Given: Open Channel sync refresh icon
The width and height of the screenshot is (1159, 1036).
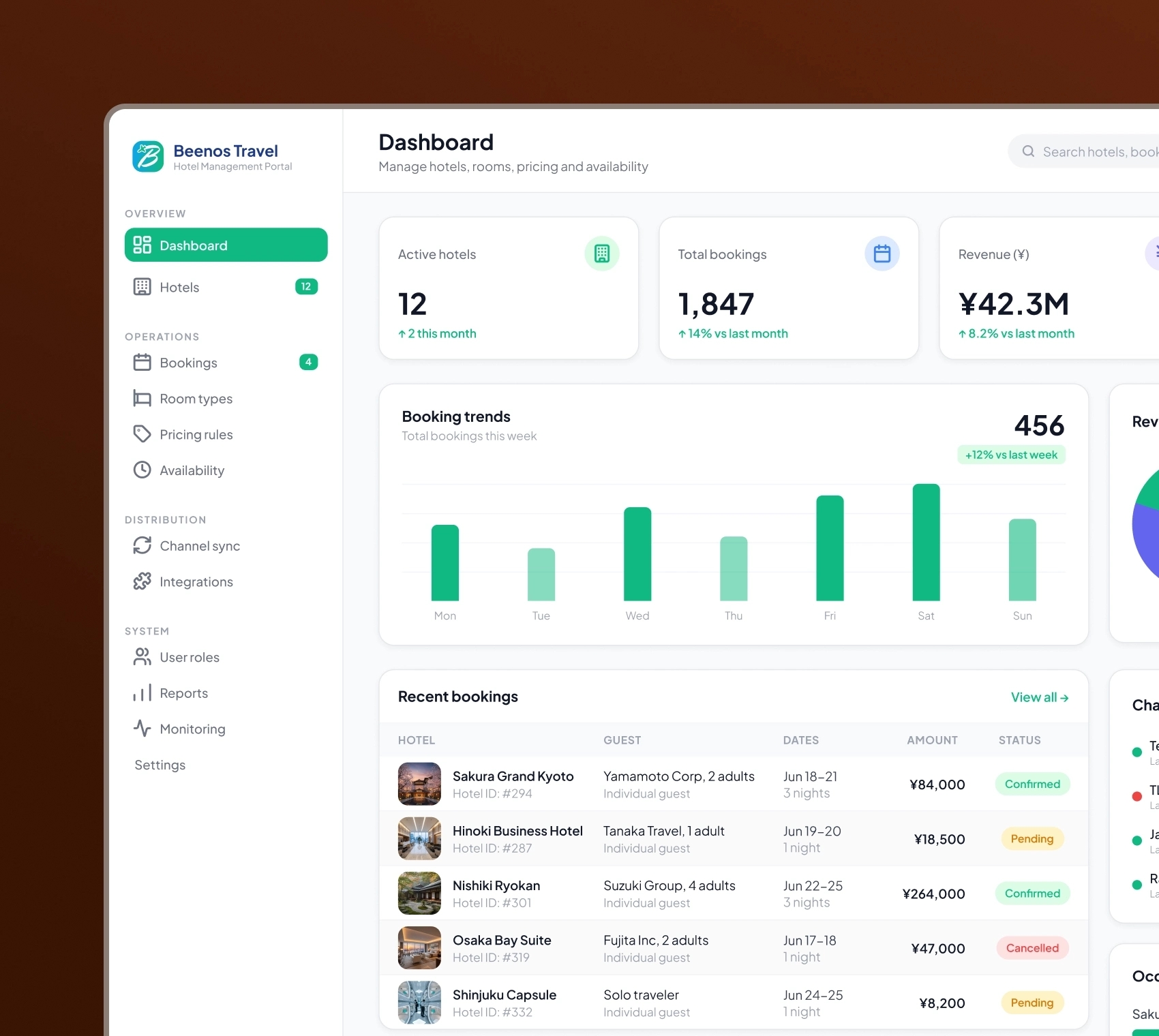Looking at the screenshot, I should pos(142,546).
